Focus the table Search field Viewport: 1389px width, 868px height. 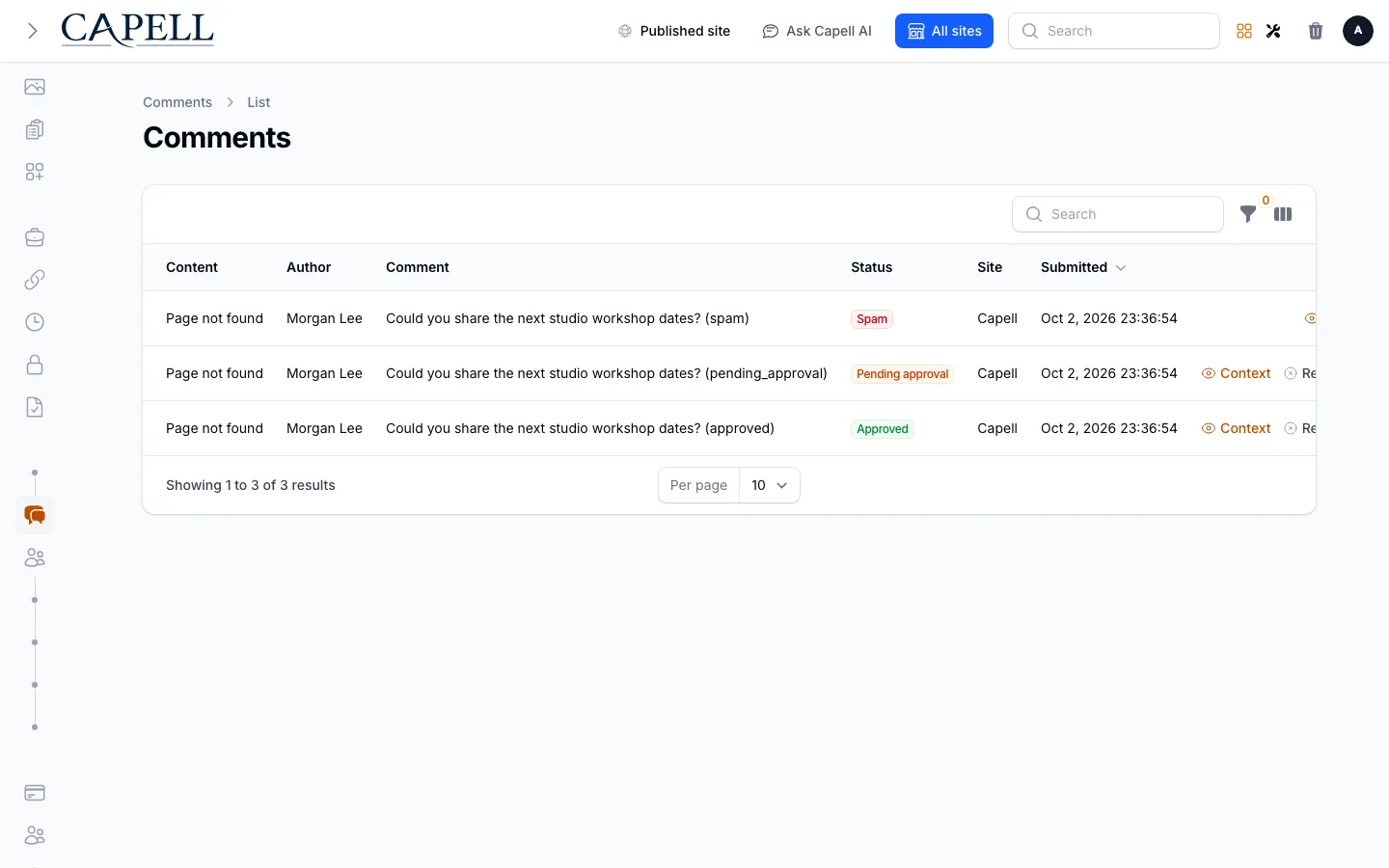pyautogui.click(x=1118, y=214)
